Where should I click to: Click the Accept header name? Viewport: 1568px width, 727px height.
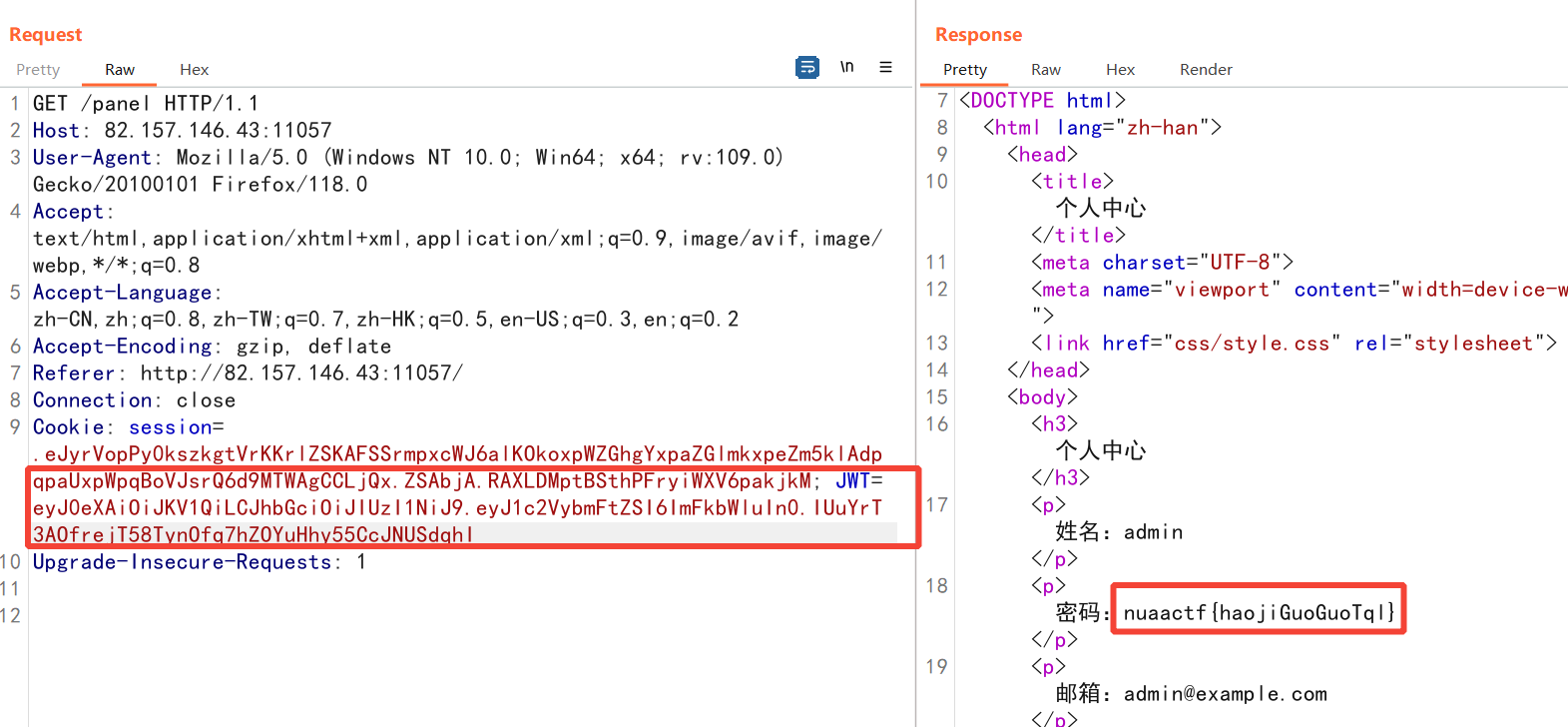pyautogui.click(x=68, y=212)
